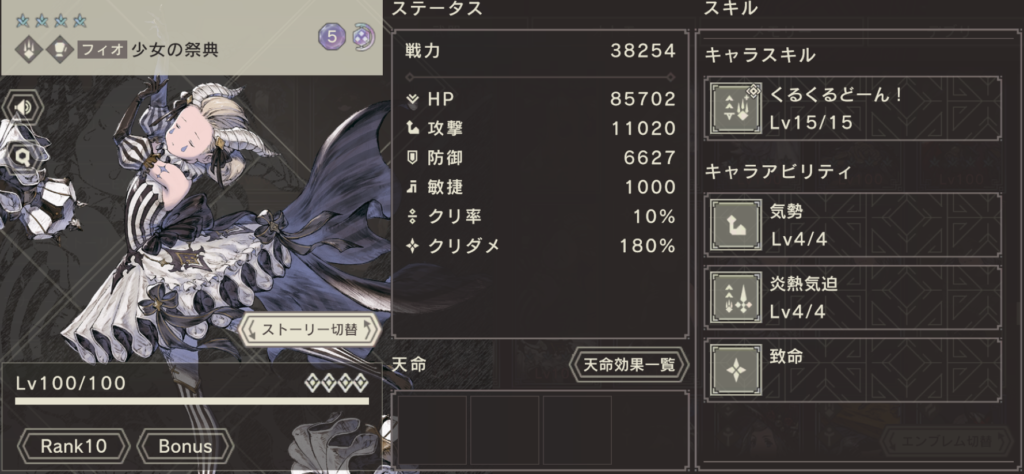The height and width of the screenshot is (474, 1024).
Task: Open the 天命効果一覧 list
Action: click(x=630, y=365)
